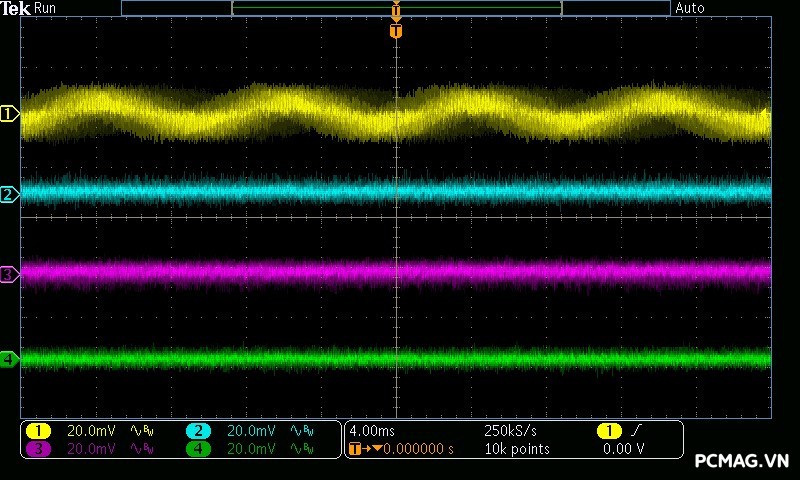Click the cyan channel 2 ground marker
The height and width of the screenshot is (480, 800).
pos(9,194)
